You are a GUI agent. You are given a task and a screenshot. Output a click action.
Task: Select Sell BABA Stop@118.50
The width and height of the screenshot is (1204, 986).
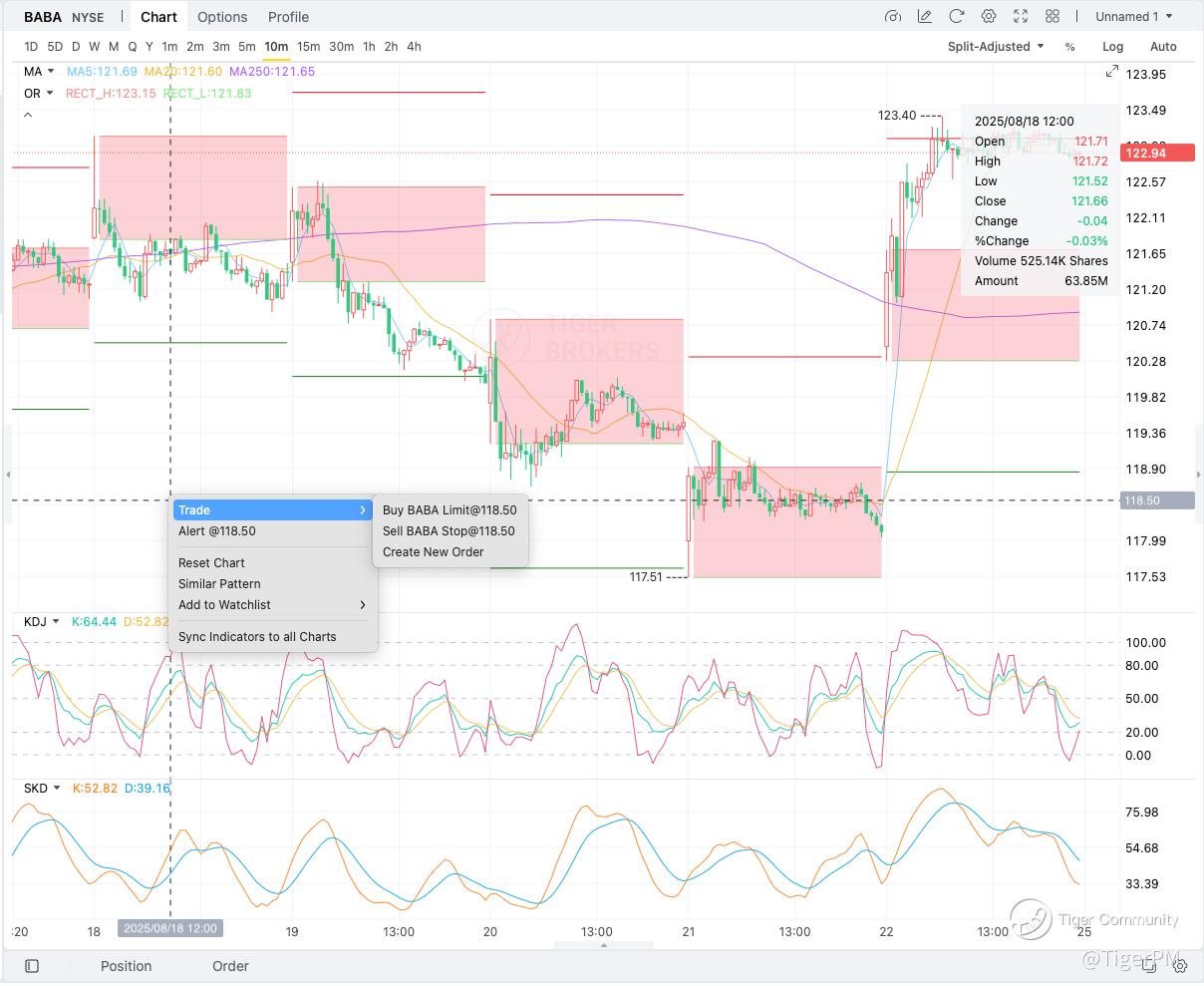pos(450,531)
